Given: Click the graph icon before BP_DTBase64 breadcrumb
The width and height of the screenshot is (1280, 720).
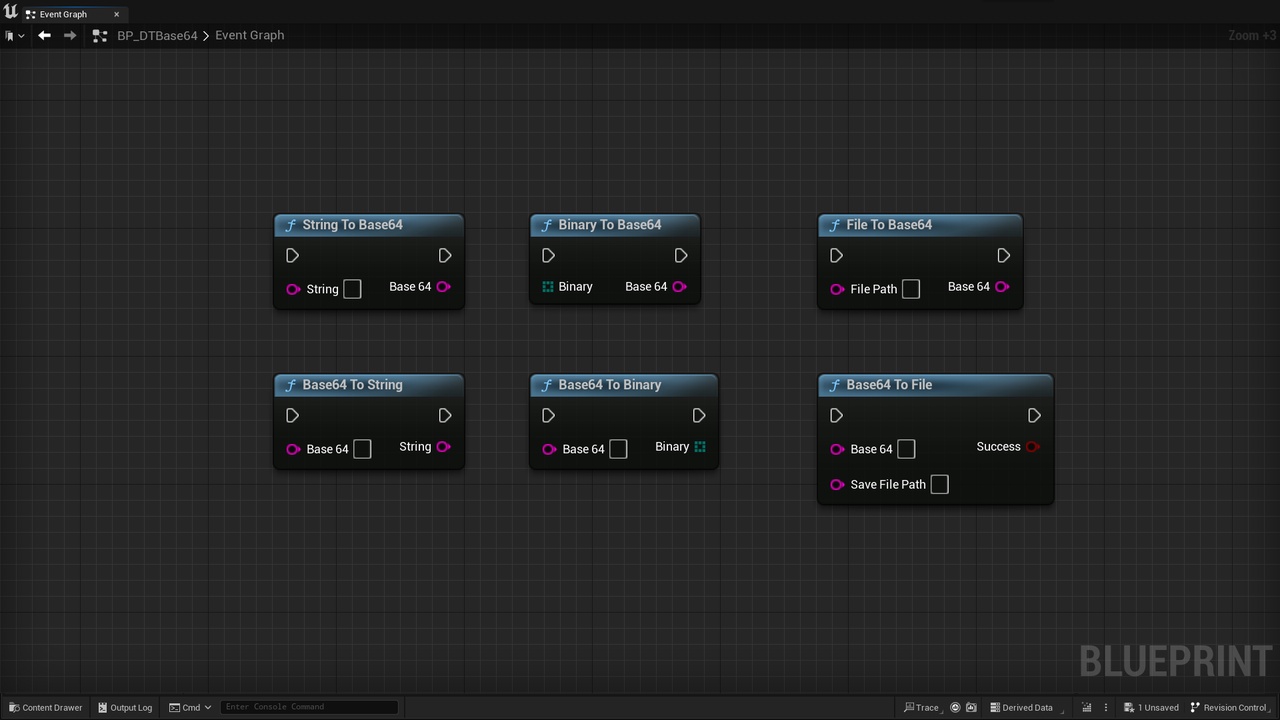Looking at the screenshot, I should [99, 35].
